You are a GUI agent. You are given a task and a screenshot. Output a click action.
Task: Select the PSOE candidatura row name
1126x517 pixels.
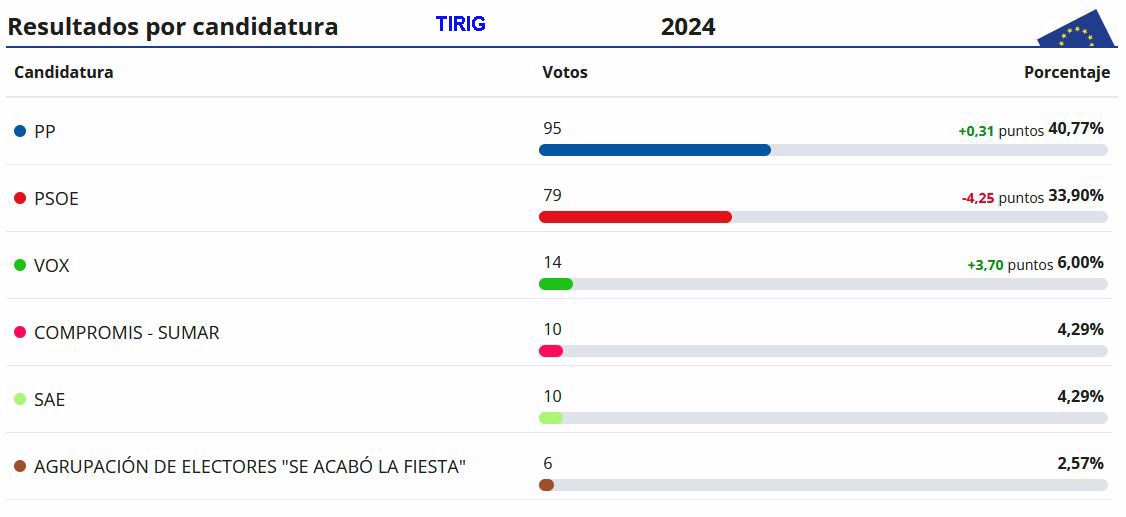click(56, 199)
